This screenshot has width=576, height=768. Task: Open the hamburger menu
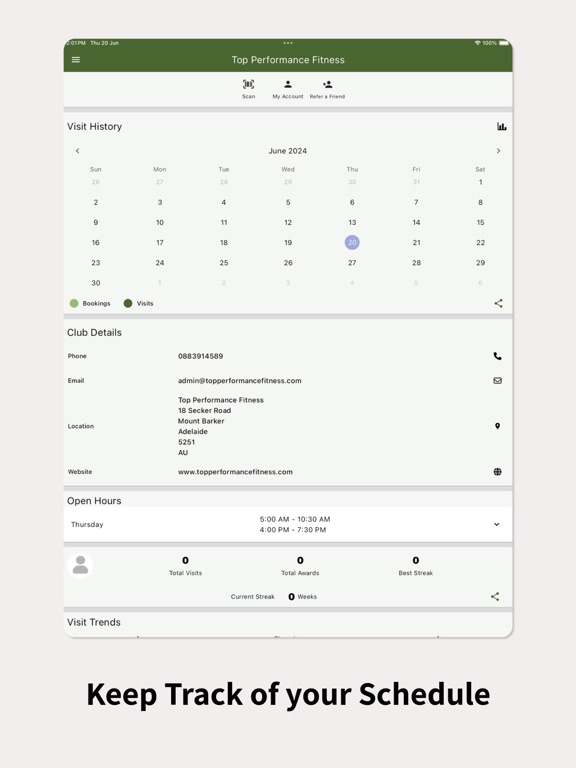tap(76, 60)
